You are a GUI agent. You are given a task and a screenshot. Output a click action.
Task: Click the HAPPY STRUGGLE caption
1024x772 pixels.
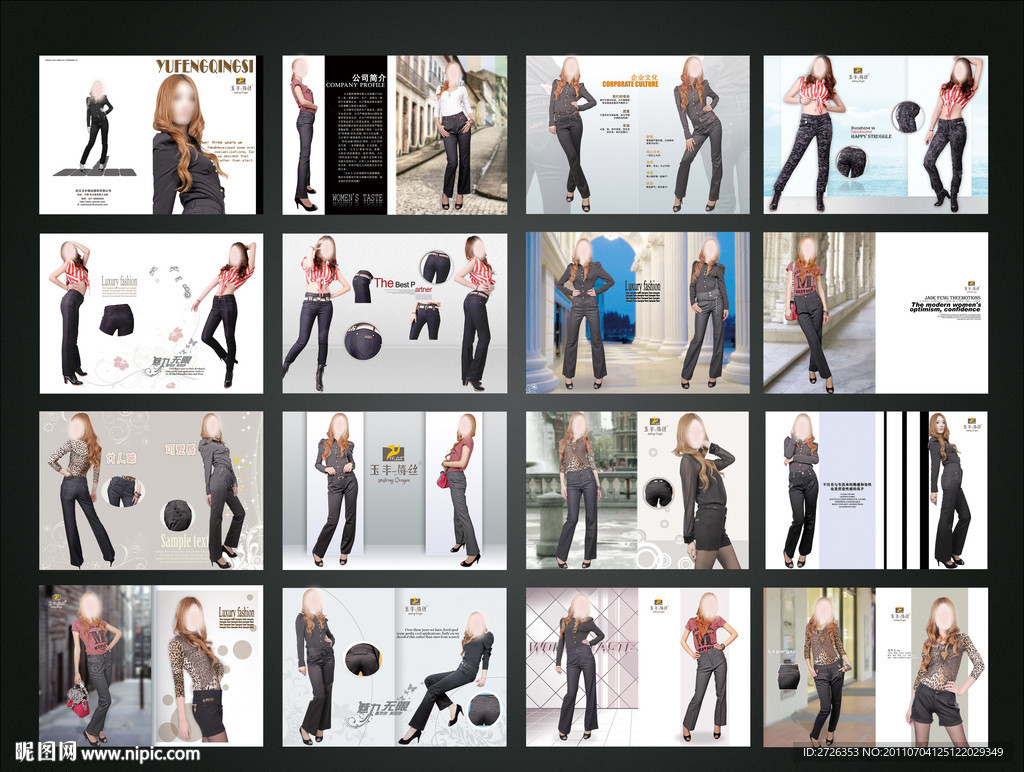pyautogui.click(x=871, y=137)
